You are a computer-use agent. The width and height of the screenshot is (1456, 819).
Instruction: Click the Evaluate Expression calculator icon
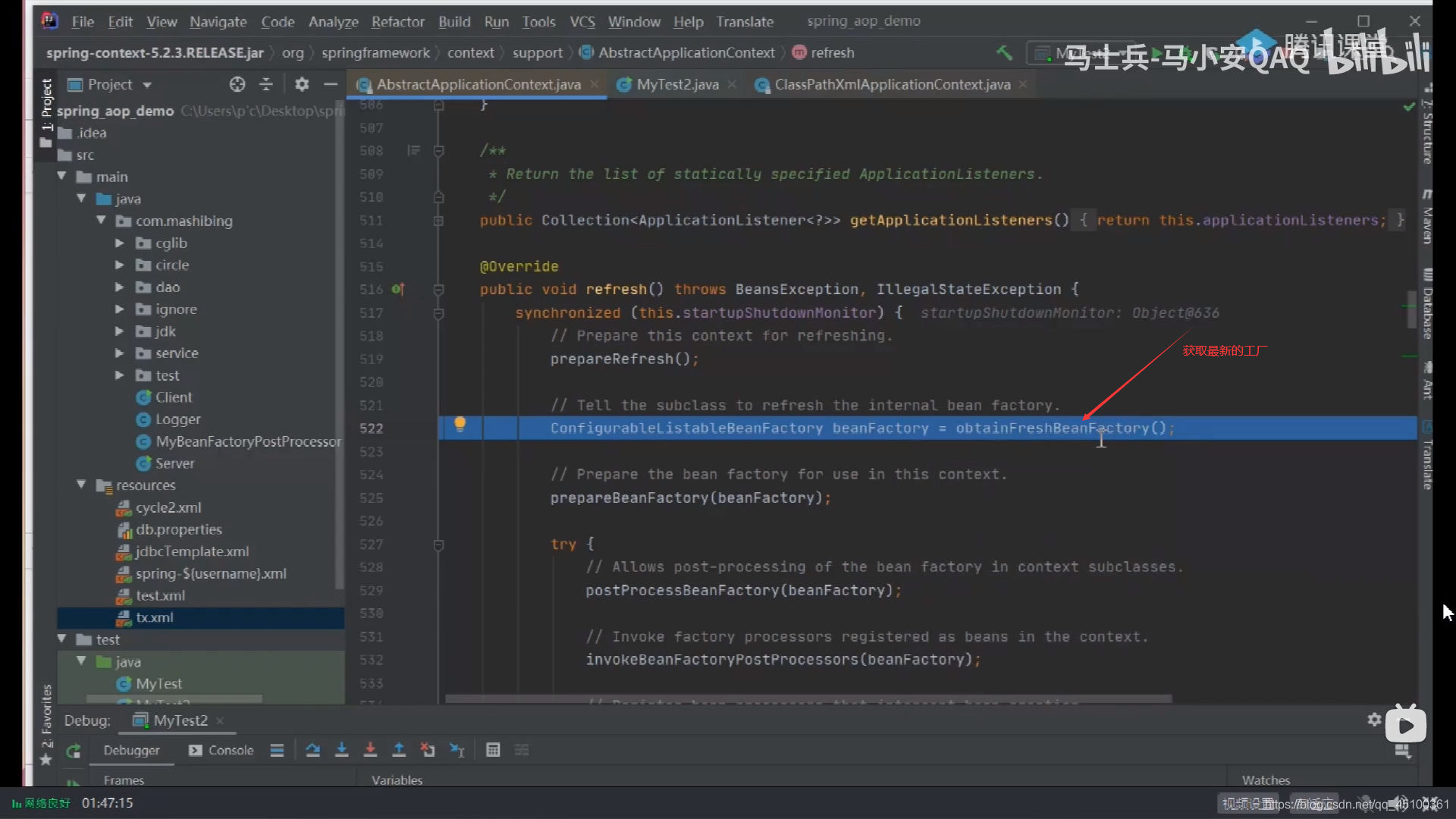coord(493,750)
